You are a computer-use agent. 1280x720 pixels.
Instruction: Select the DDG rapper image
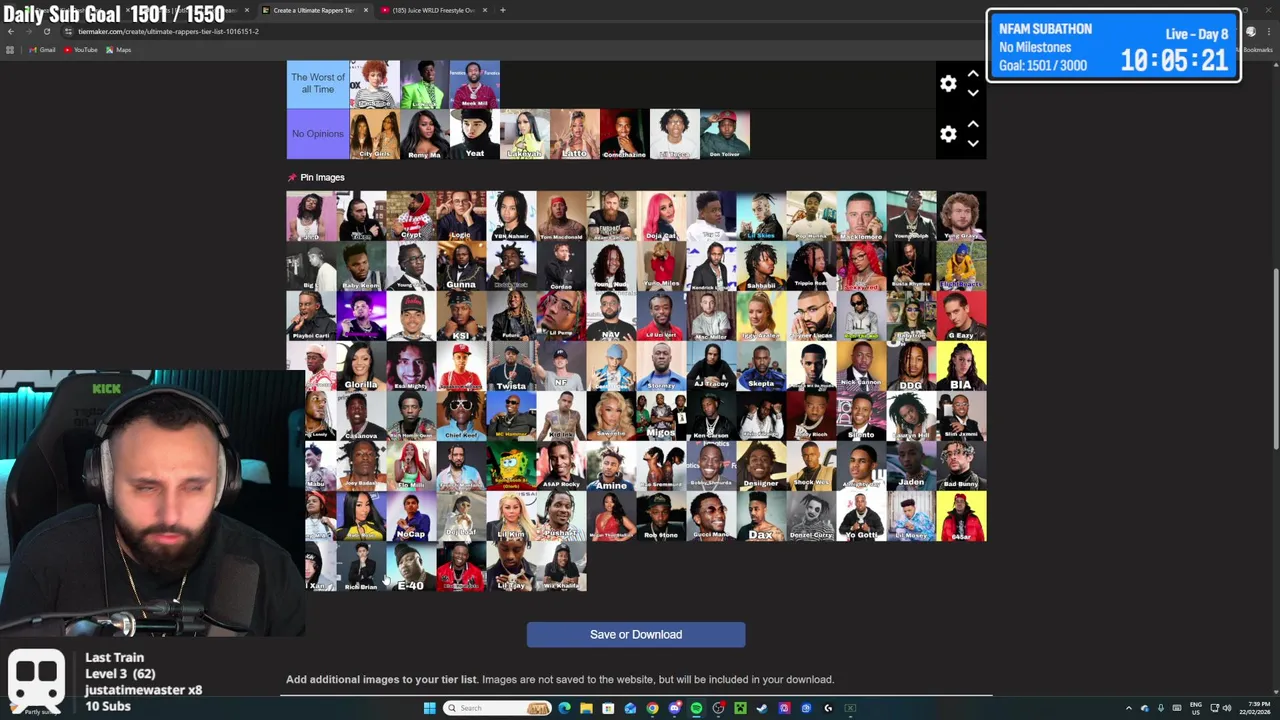911,366
